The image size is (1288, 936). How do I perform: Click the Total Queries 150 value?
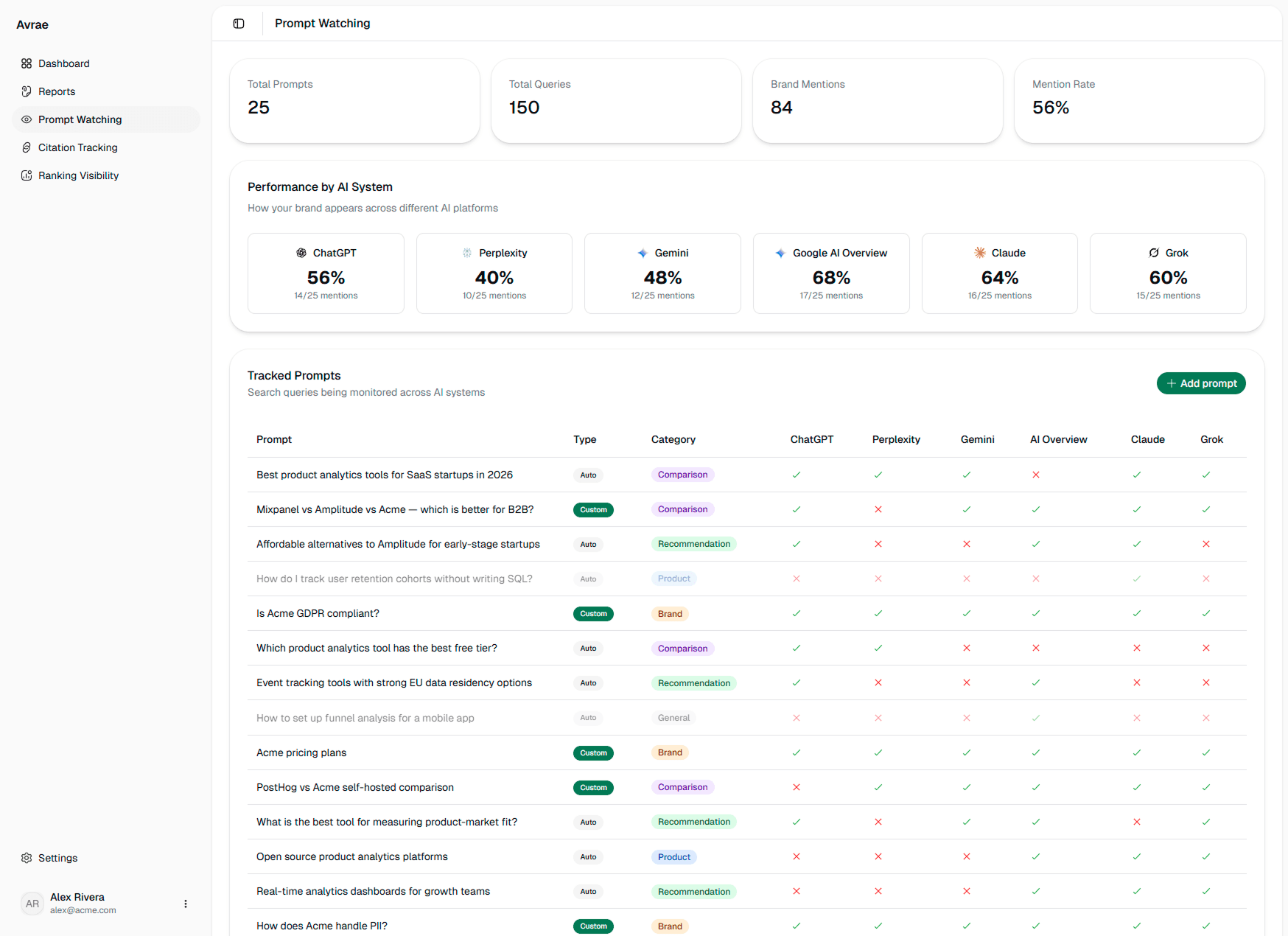524,108
